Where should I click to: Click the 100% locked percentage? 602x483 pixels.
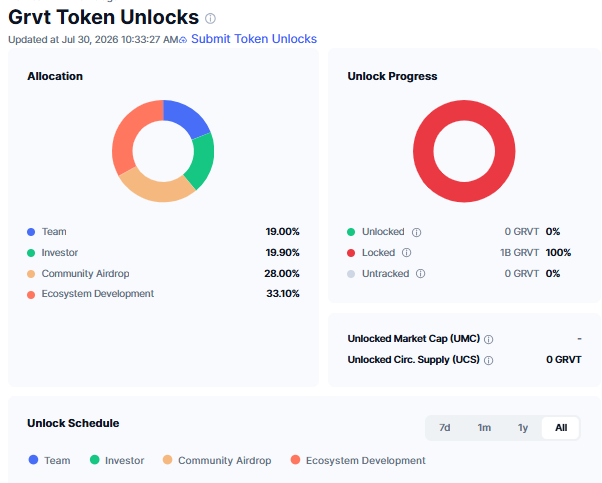tap(558, 253)
